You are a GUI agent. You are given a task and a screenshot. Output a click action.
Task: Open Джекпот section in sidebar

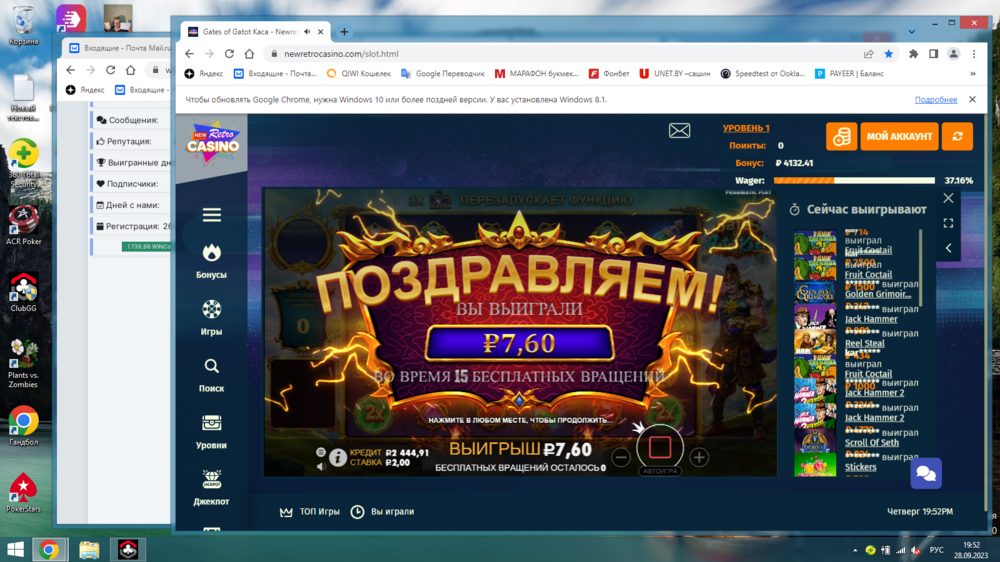pyautogui.click(x=211, y=487)
